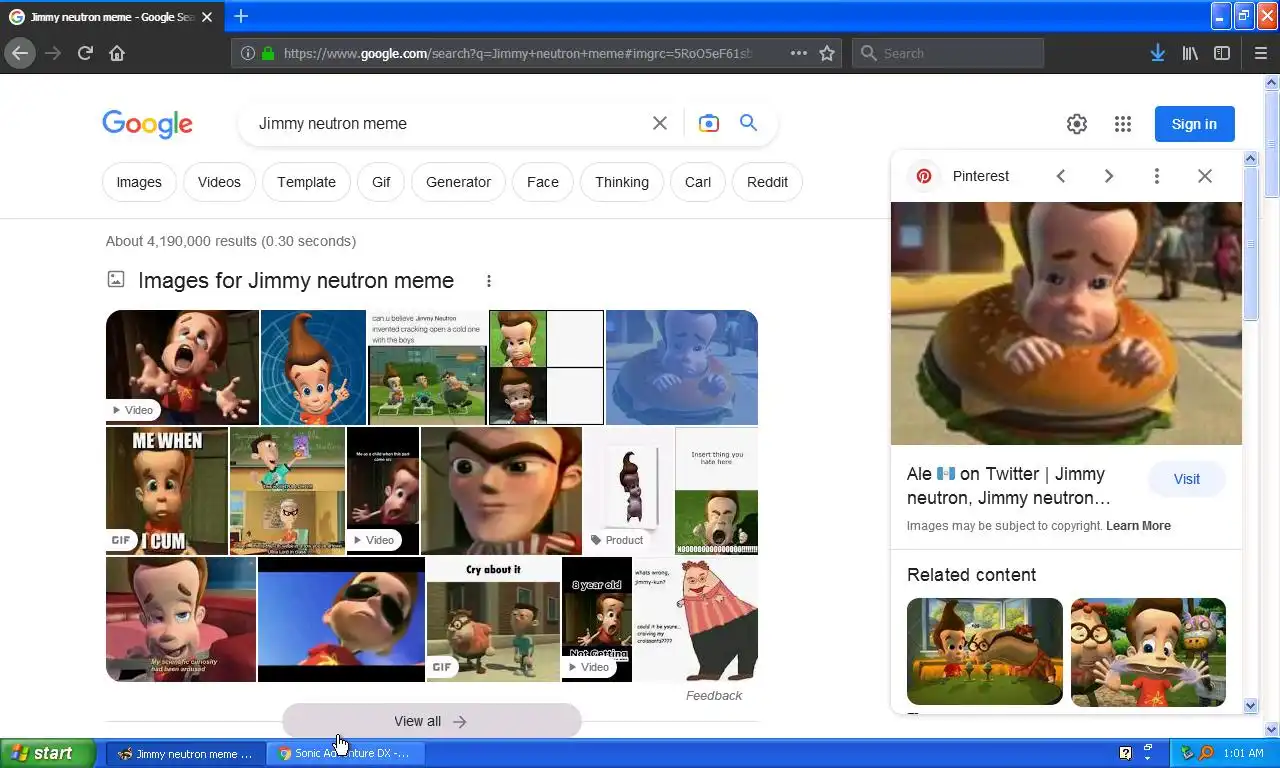Screen dimensions: 1280x768
Task: Click the preview panel scrollbar down arrow
Action: click(1250, 705)
